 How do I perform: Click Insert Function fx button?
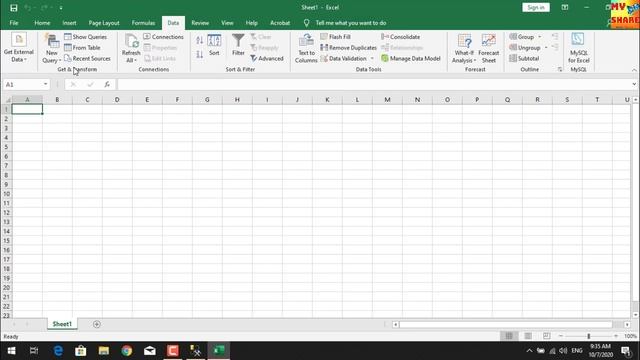click(x=107, y=84)
